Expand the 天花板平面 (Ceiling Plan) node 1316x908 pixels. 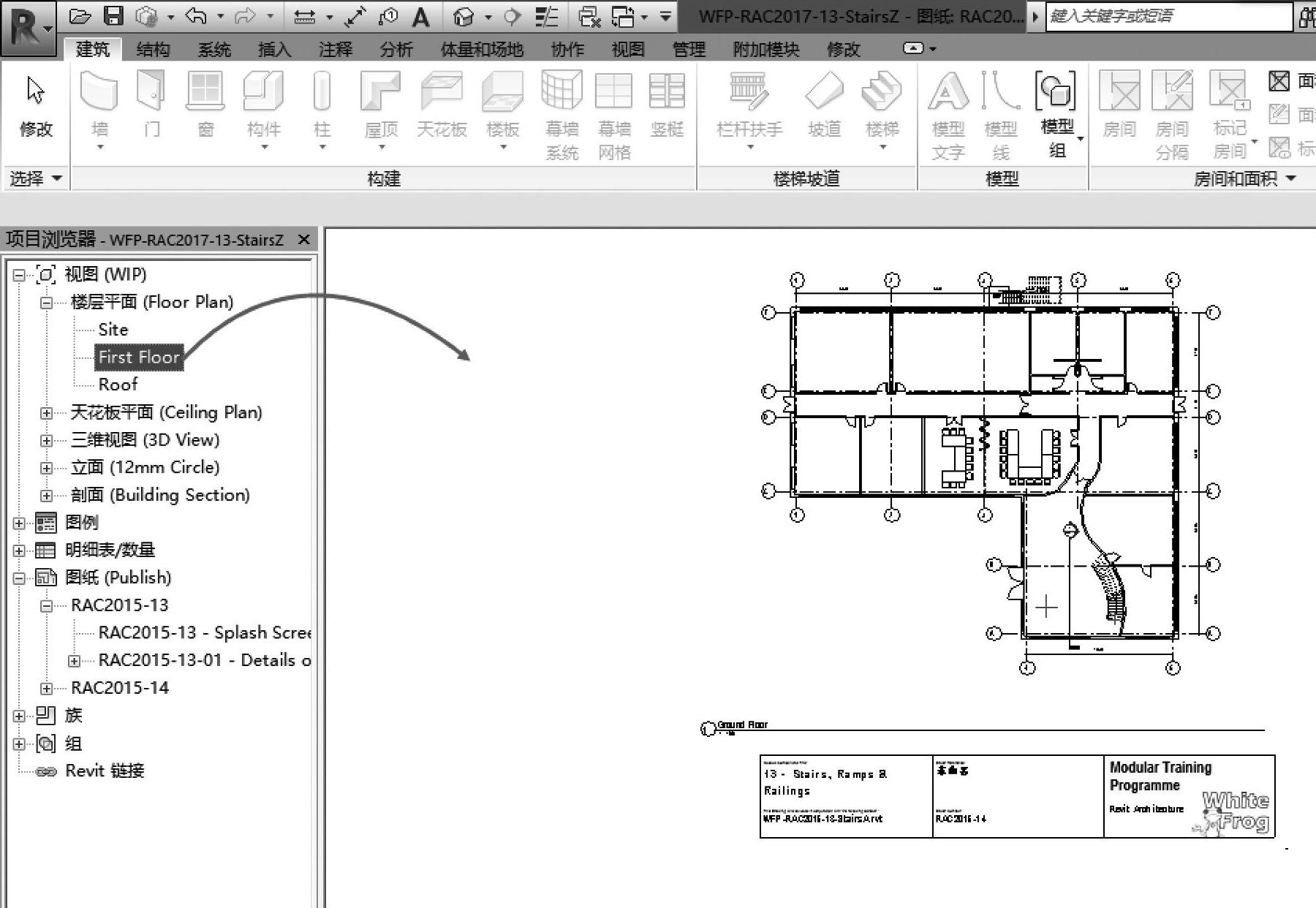(46, 413)
